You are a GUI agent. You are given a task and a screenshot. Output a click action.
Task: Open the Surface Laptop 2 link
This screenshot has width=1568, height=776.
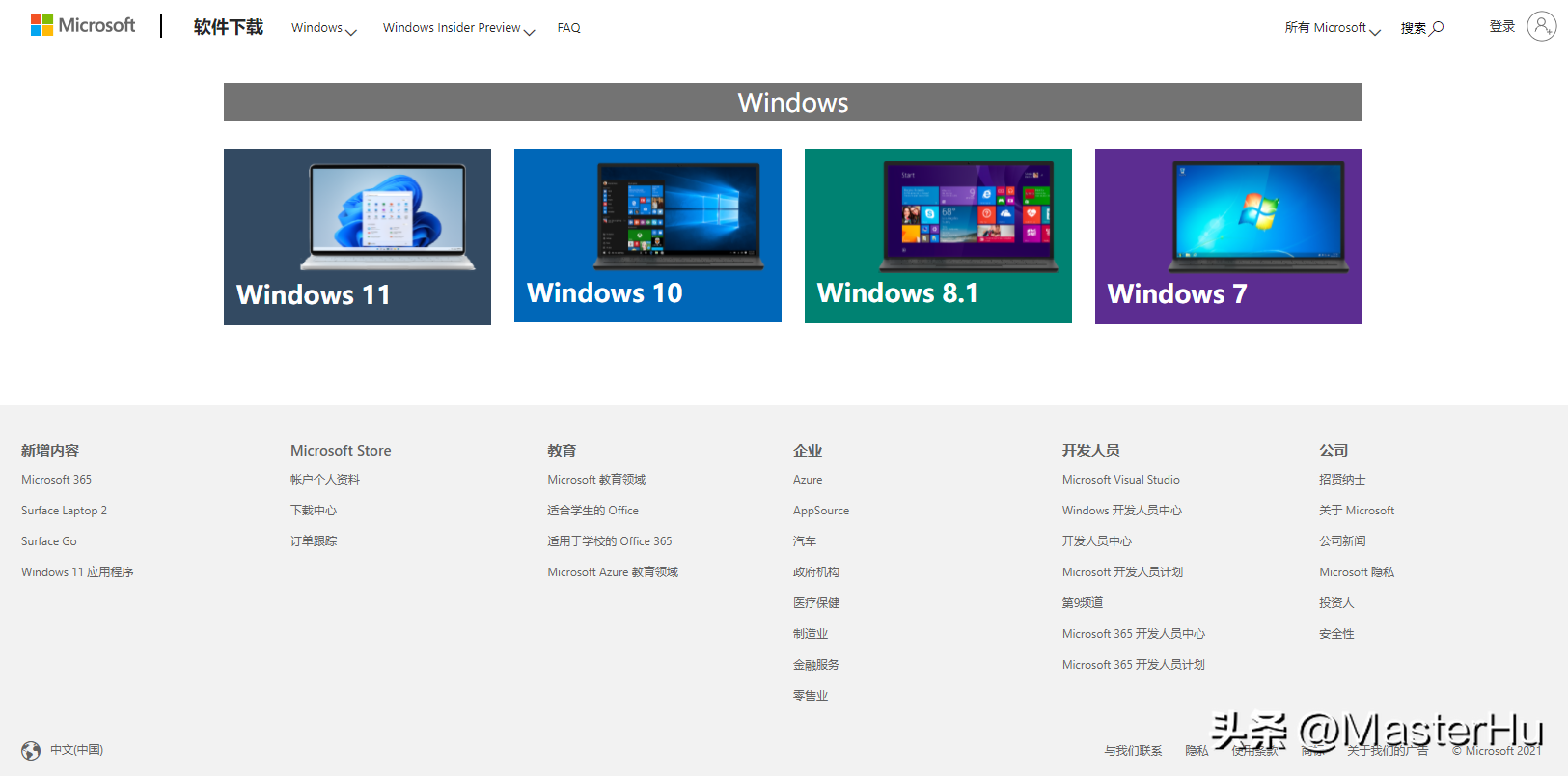[64, 511]
